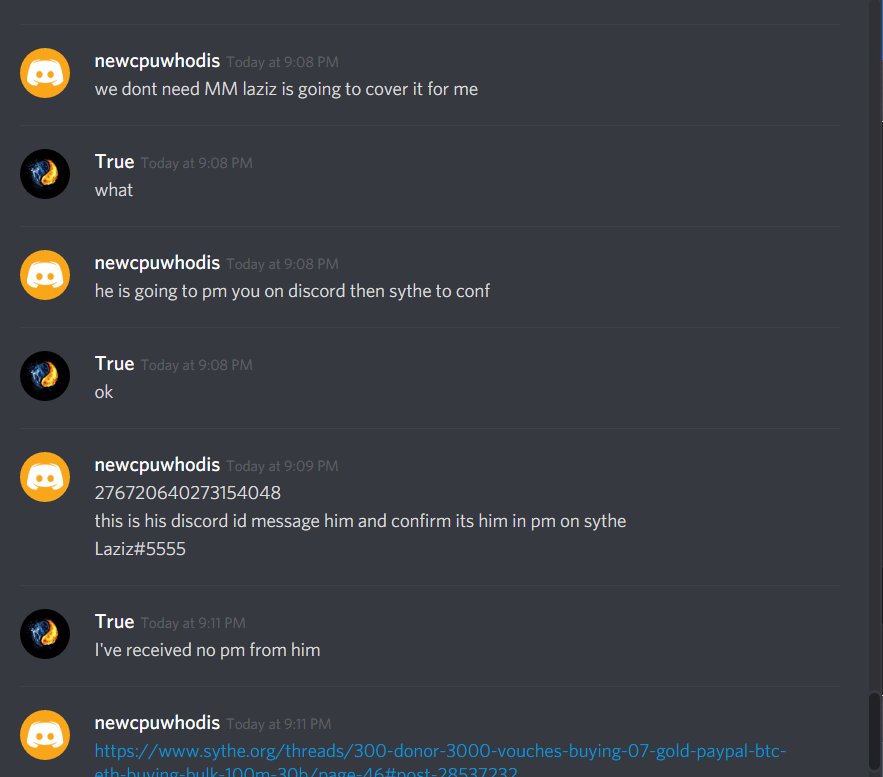
Task: Click the discord id number 276720640273154048
Action: click(x=188, y=493)
